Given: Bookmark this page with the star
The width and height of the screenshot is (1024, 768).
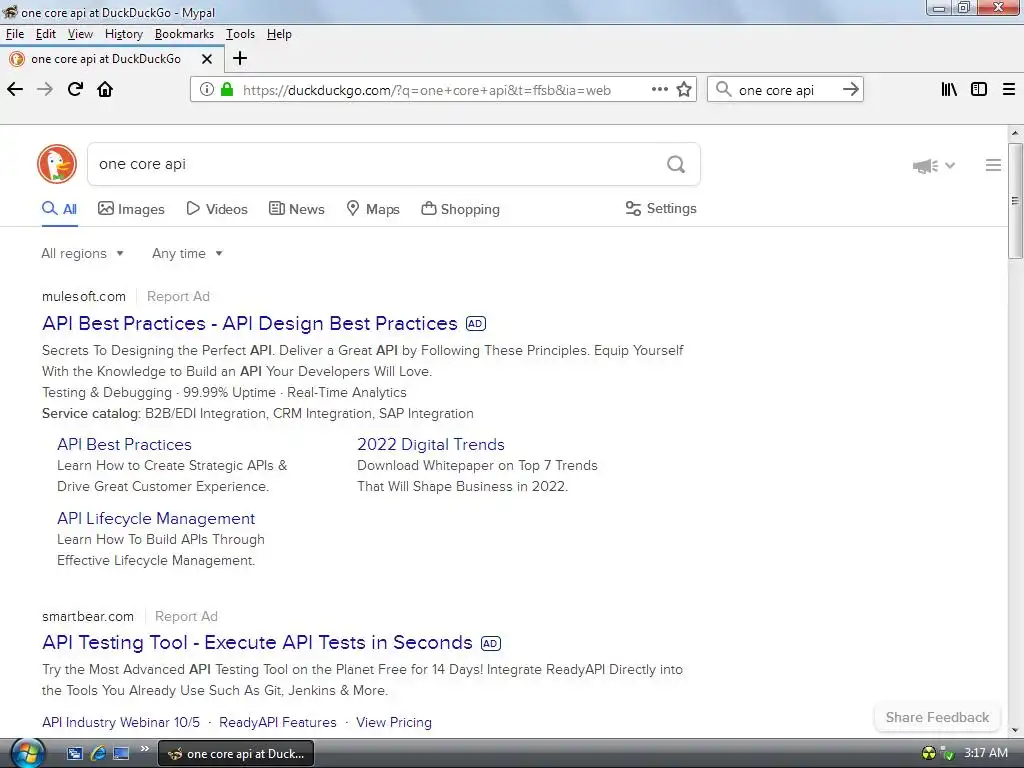Looking at the screenshot, I should point(684,89).
